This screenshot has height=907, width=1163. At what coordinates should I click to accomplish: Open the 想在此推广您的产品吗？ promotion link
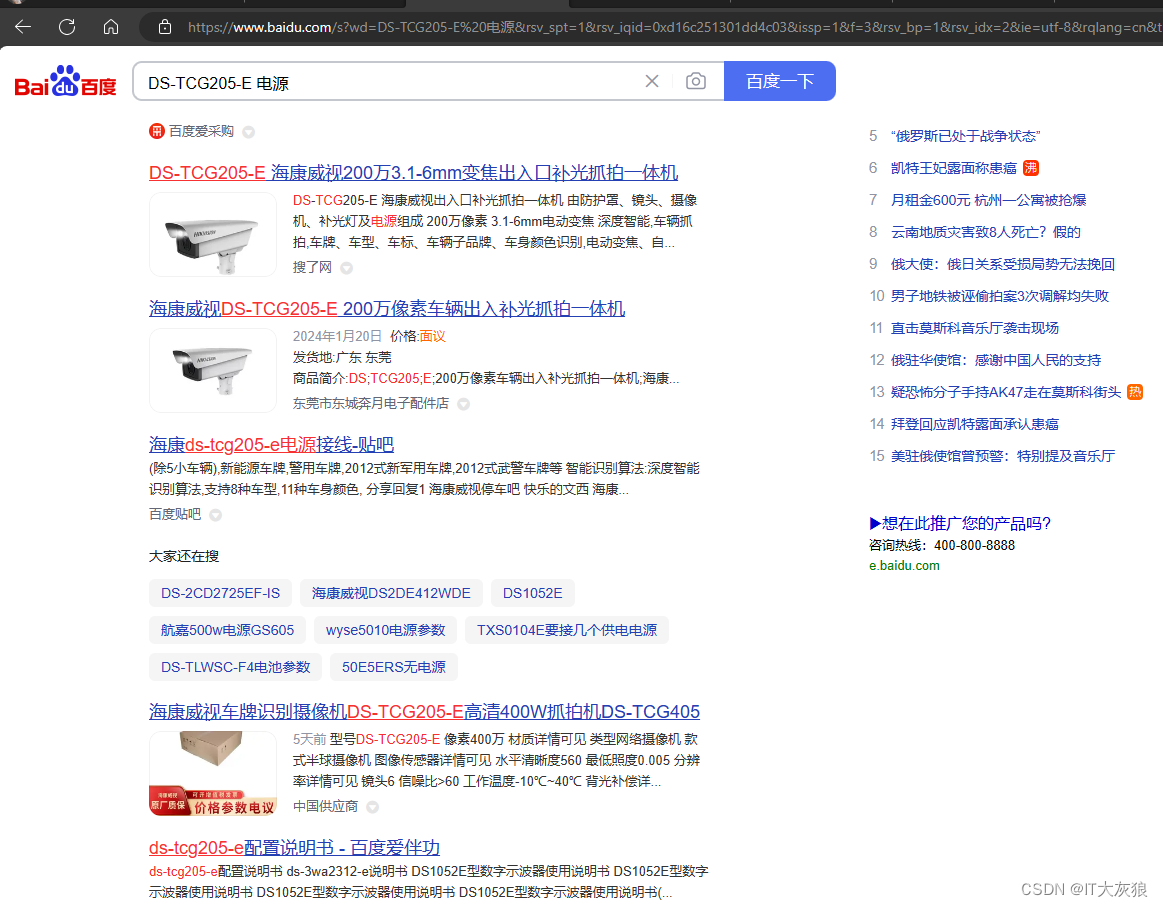tap(960, 524)
